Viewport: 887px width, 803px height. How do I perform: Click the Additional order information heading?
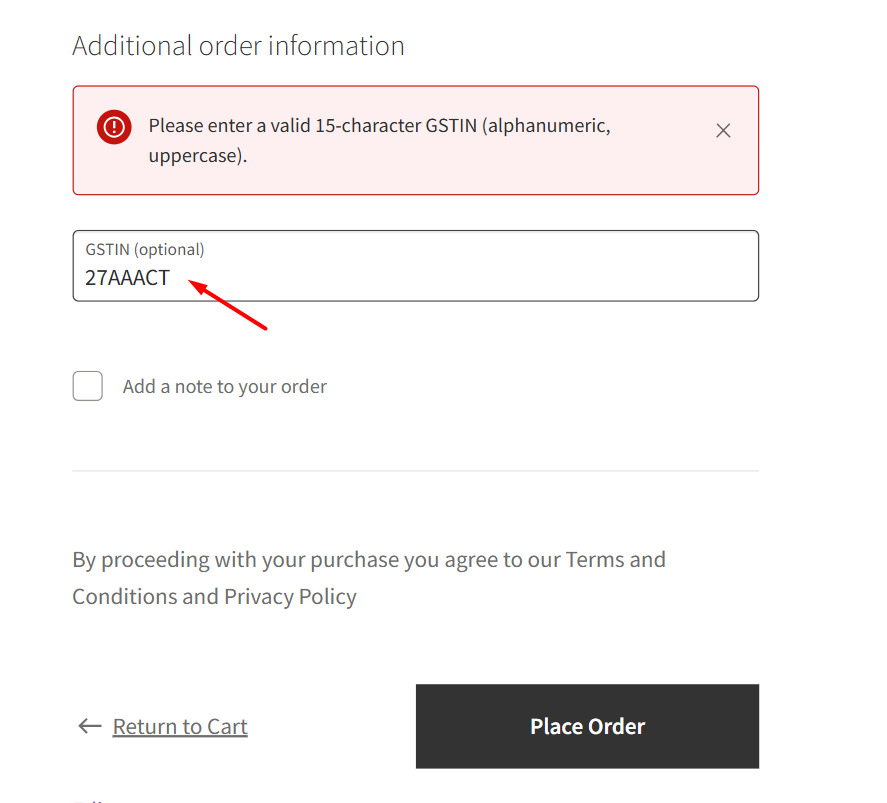click(x=238, y=45)
